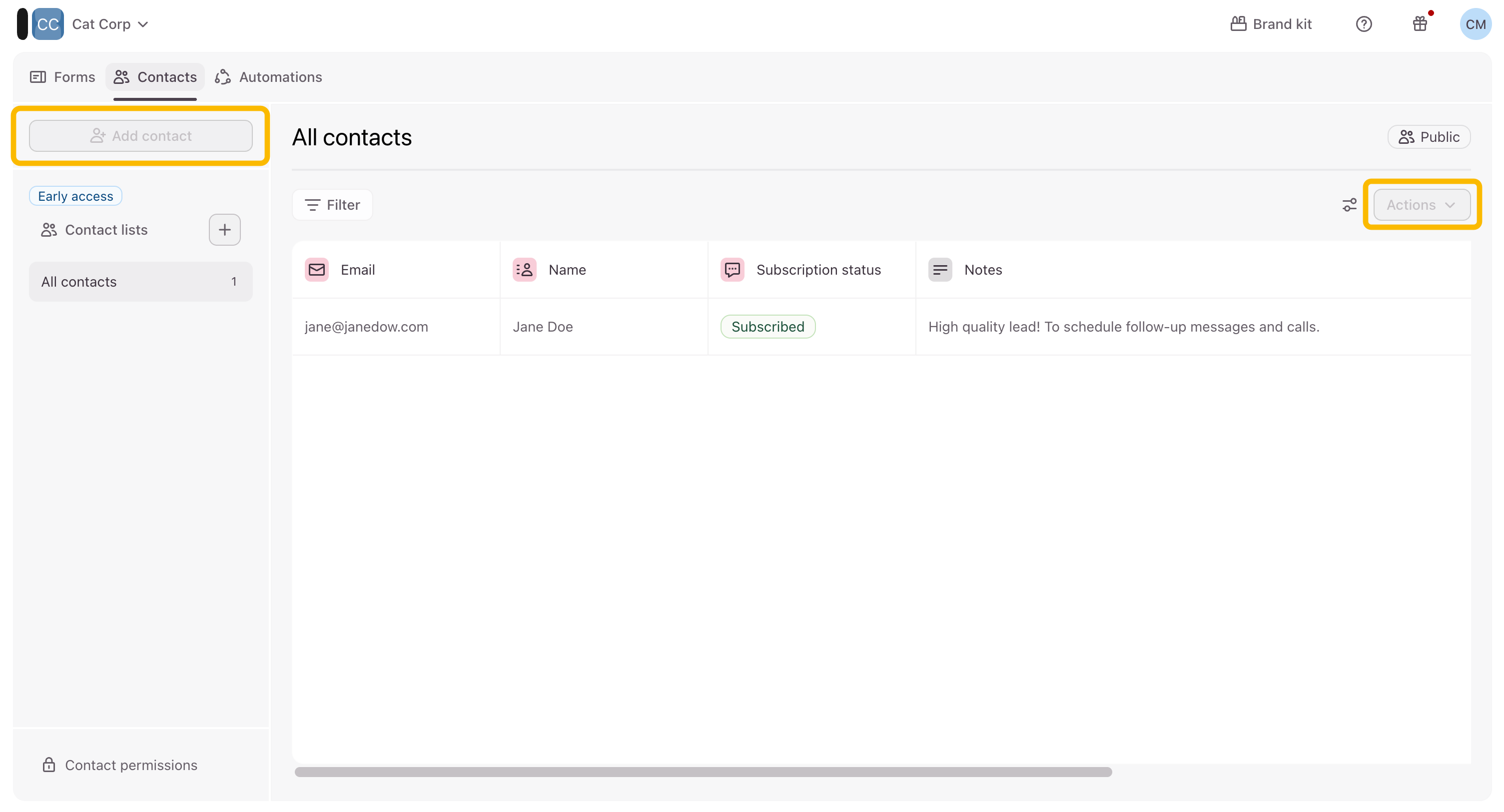1504x812 pixels.
Task: Click the CC workspace logo
Action: pyautogui.click(x=48, y=24)
